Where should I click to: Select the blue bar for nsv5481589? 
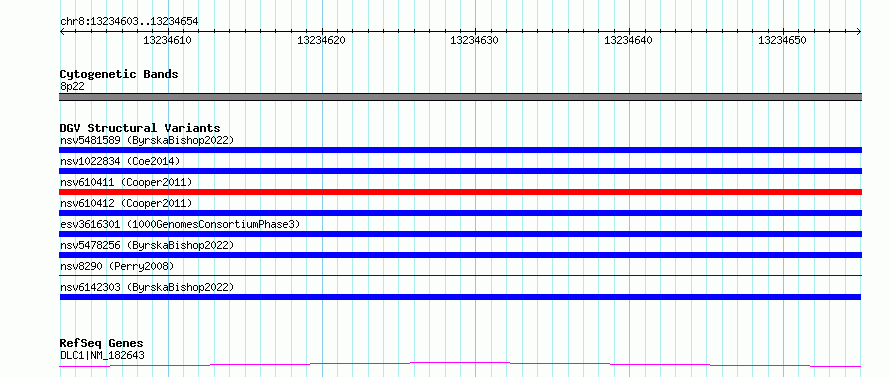460,150
